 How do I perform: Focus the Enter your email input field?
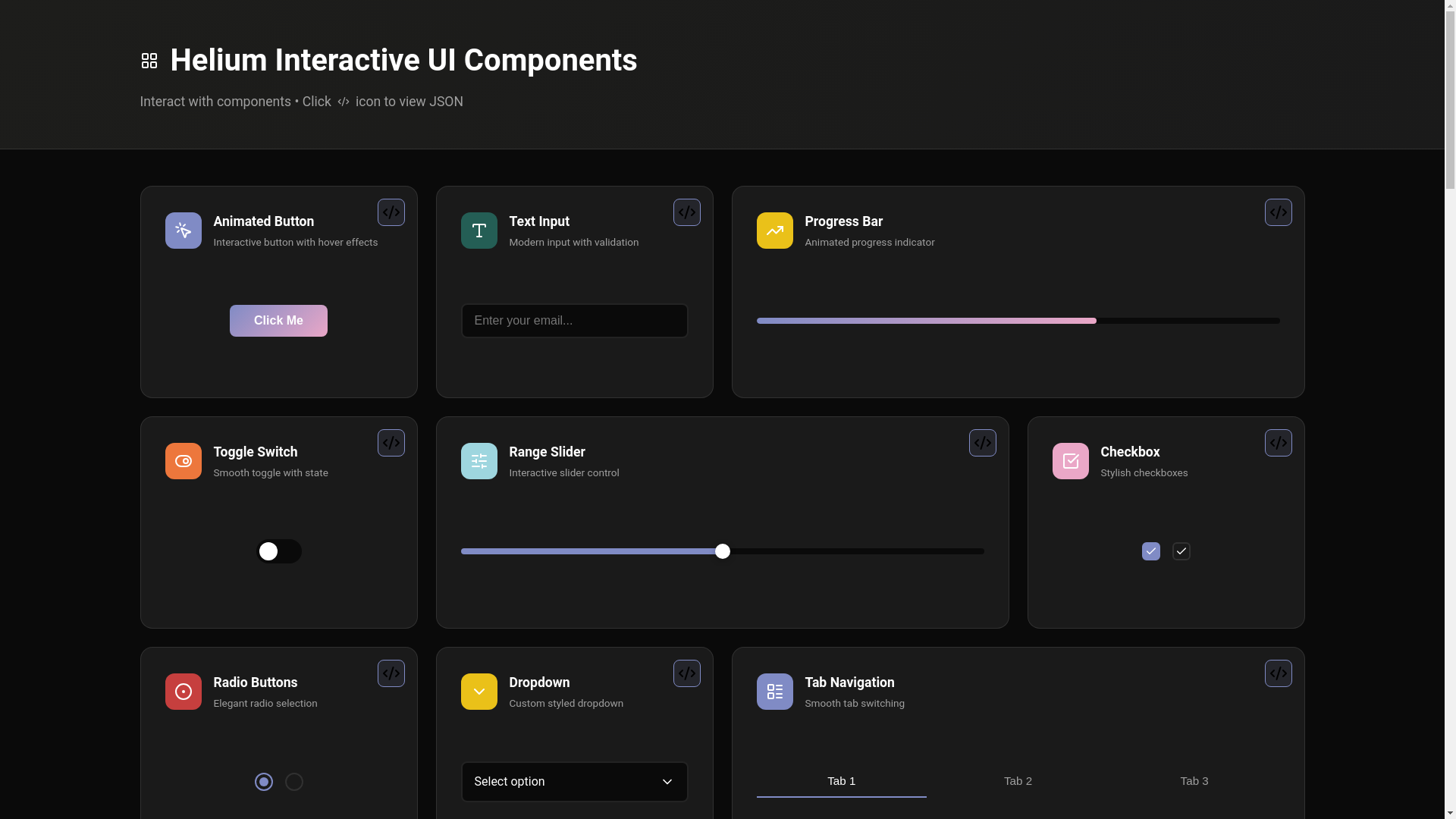pyautogui.click(x=575, y=321)
